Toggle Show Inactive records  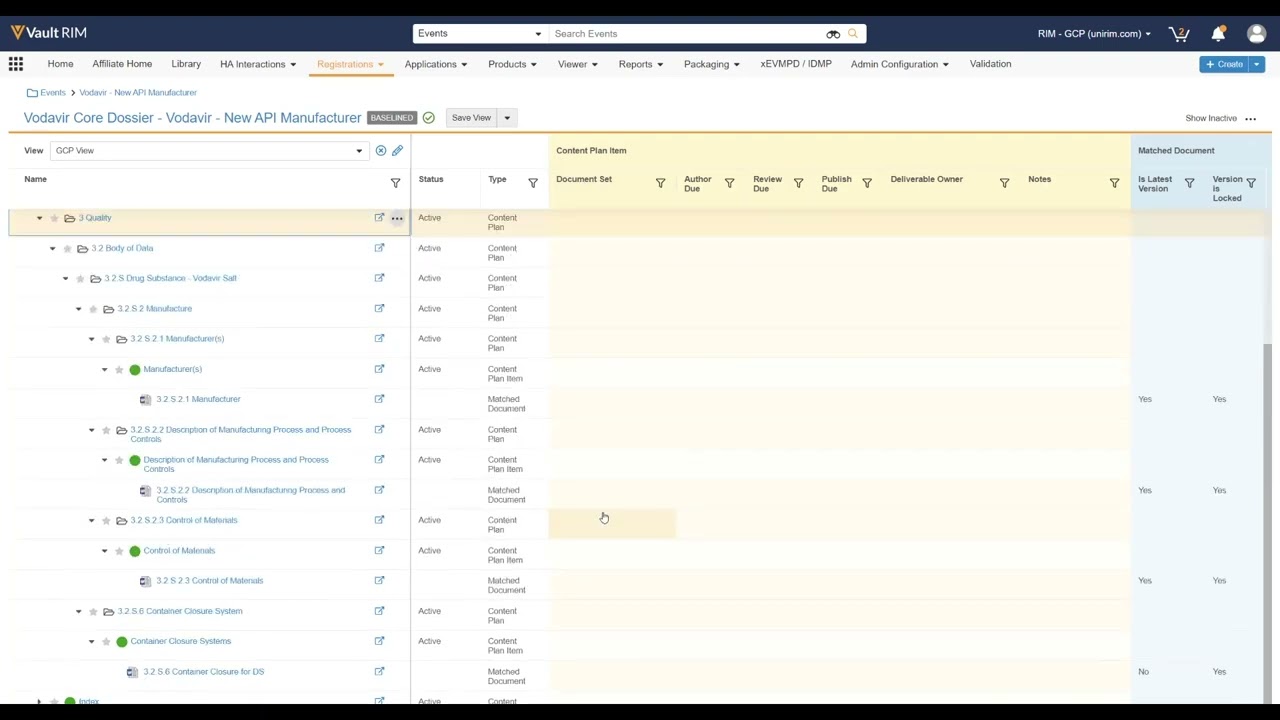click(x=1211, y=119)
